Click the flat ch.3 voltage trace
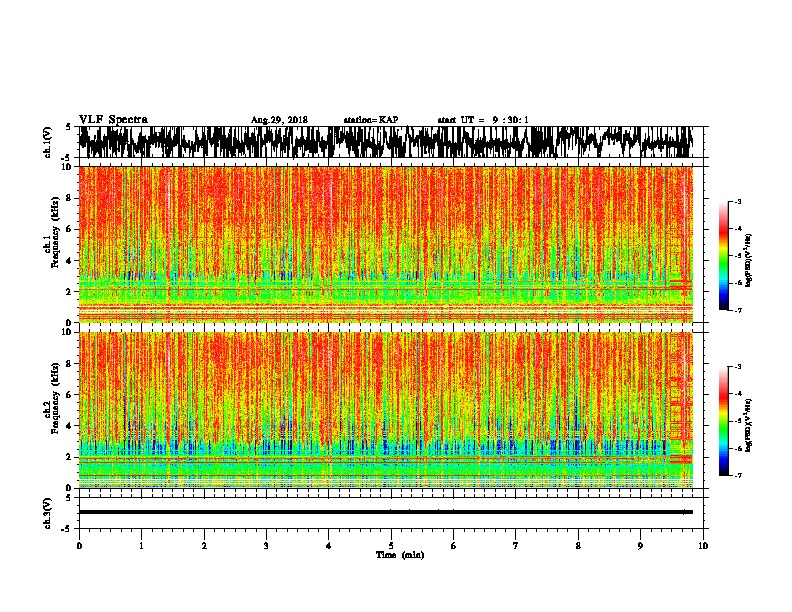Image resolution: width=792 pixels, height=612 pixels. pyautogui.click(x=386, y=512)
